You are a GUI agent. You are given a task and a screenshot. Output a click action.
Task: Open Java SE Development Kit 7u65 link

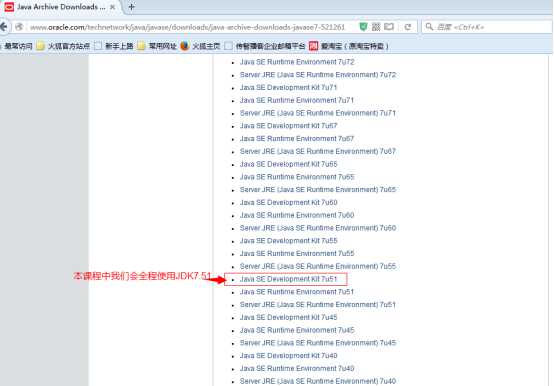click(288, 164)
